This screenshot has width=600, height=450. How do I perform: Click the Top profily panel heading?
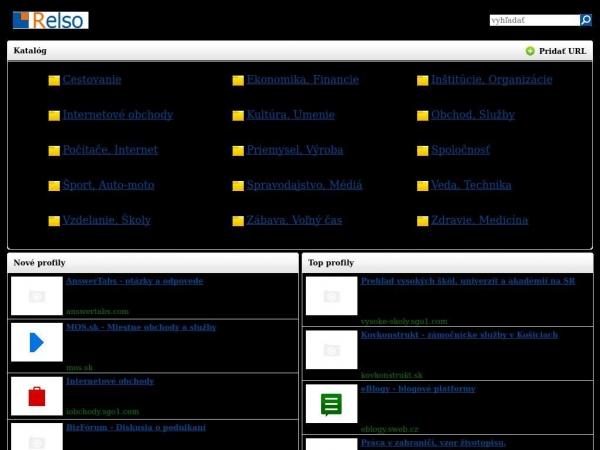[331, 263]
